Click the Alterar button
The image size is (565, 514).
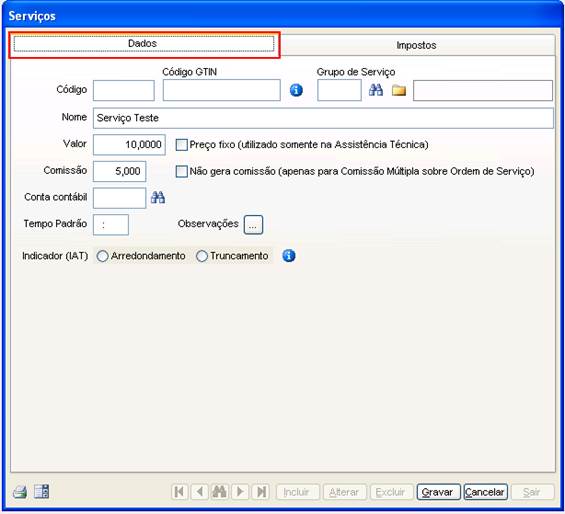[x=345, y=492]
